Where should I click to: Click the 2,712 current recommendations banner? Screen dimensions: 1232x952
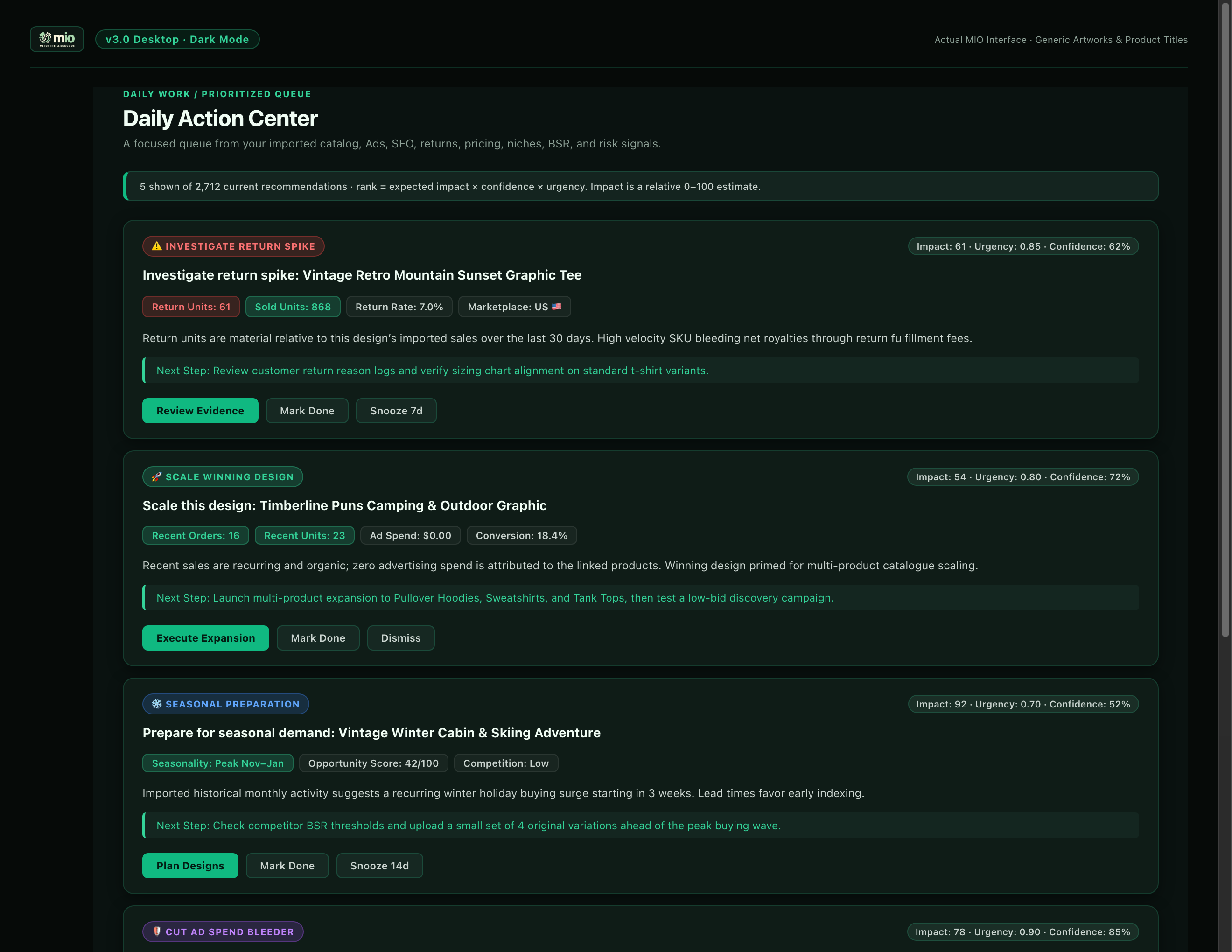(x=640, y=186)
